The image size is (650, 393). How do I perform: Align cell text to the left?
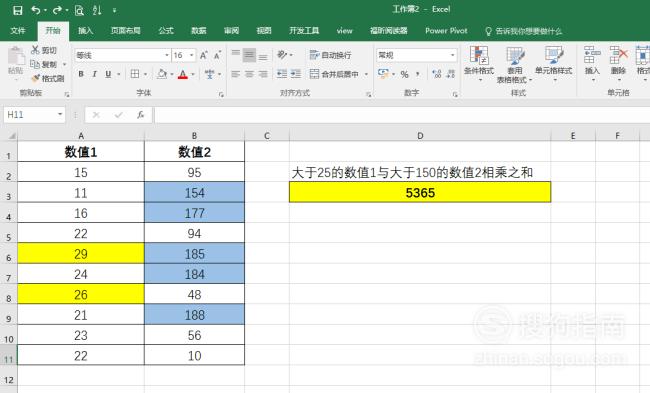[x=235, y=74]
